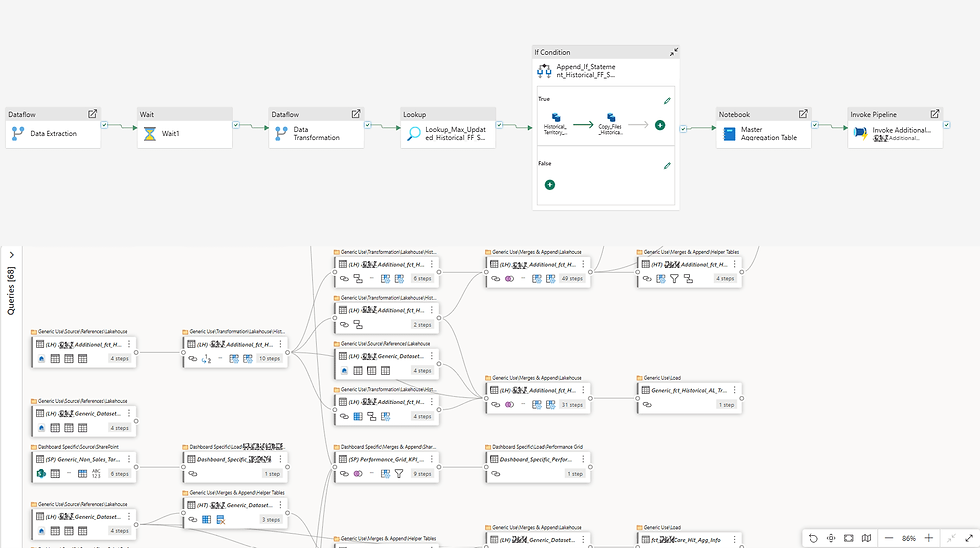Edit the True branch with pencil icon
Screen dimensions: 980x548
(x=667, y=101)
